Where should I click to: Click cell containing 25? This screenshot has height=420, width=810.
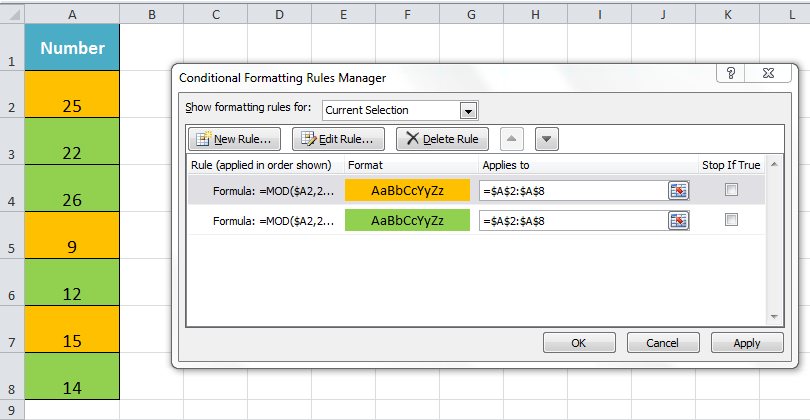[x=72, y=94]
